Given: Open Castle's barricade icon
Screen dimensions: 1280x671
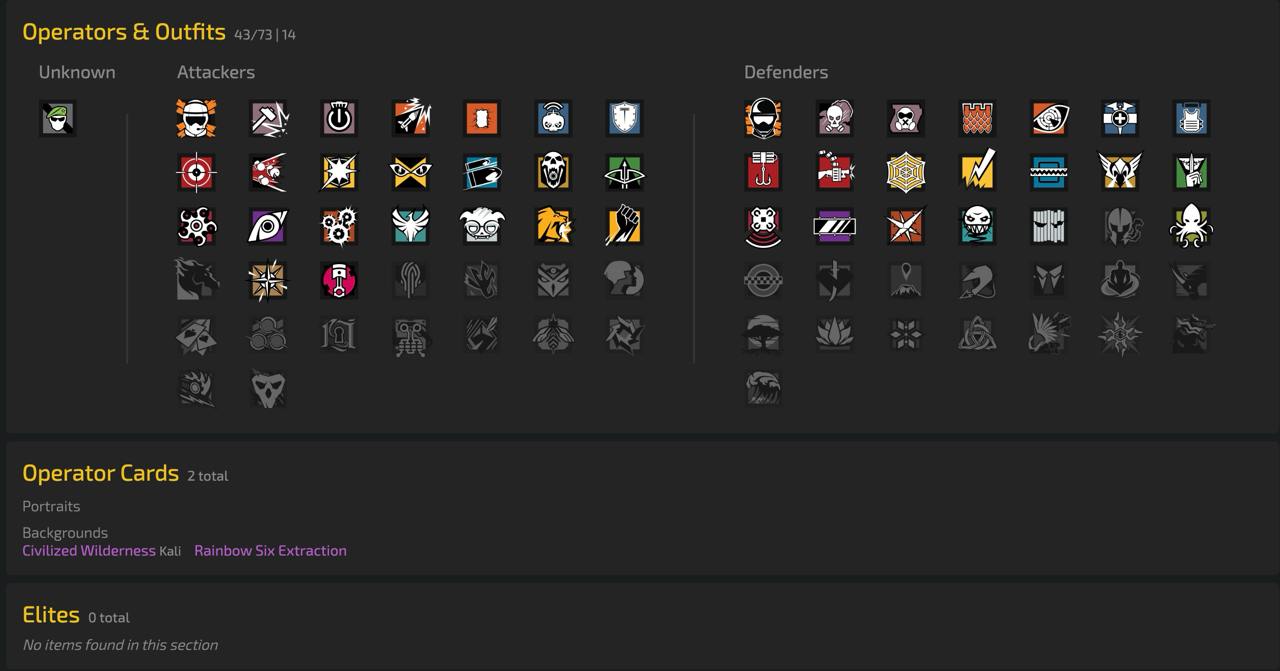Looking at the screenshot, I should click(977, 118).
